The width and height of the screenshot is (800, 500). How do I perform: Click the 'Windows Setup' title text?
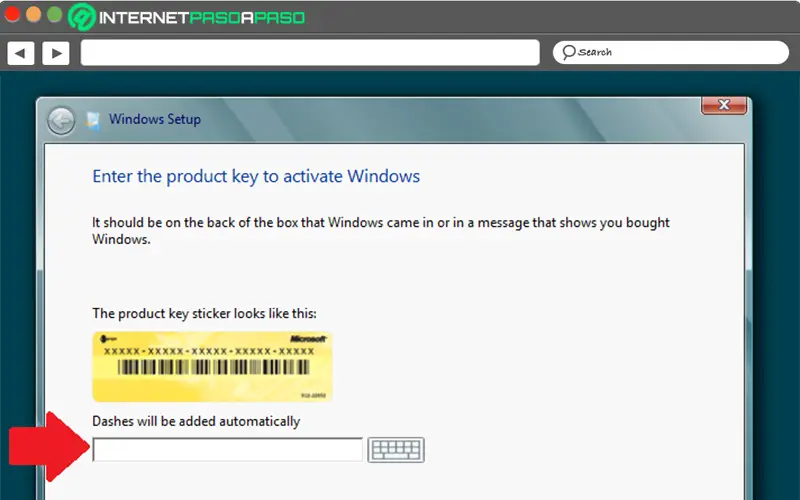(x=155, y=119)
